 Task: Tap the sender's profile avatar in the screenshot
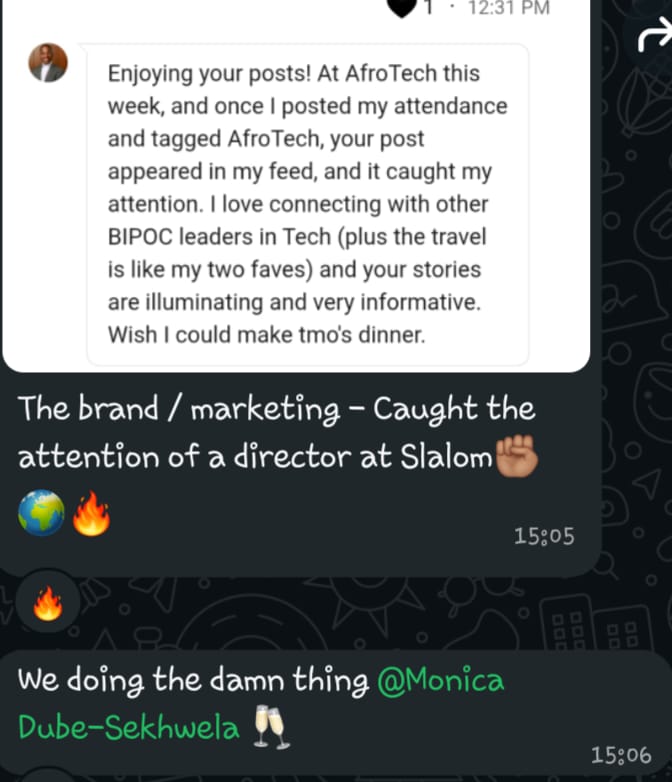tap(48, 63)
